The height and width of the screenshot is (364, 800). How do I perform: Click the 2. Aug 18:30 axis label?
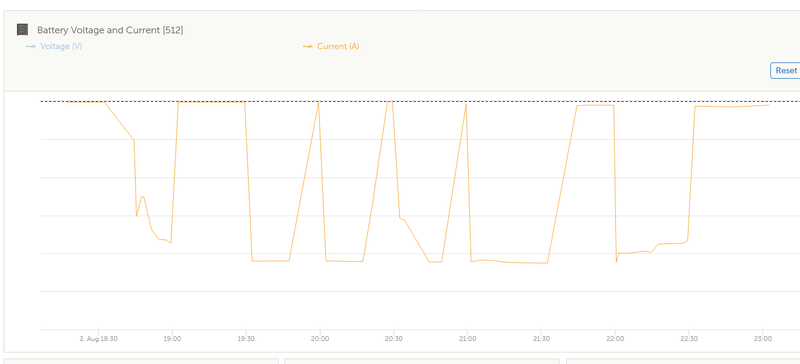tap(98, 338)
